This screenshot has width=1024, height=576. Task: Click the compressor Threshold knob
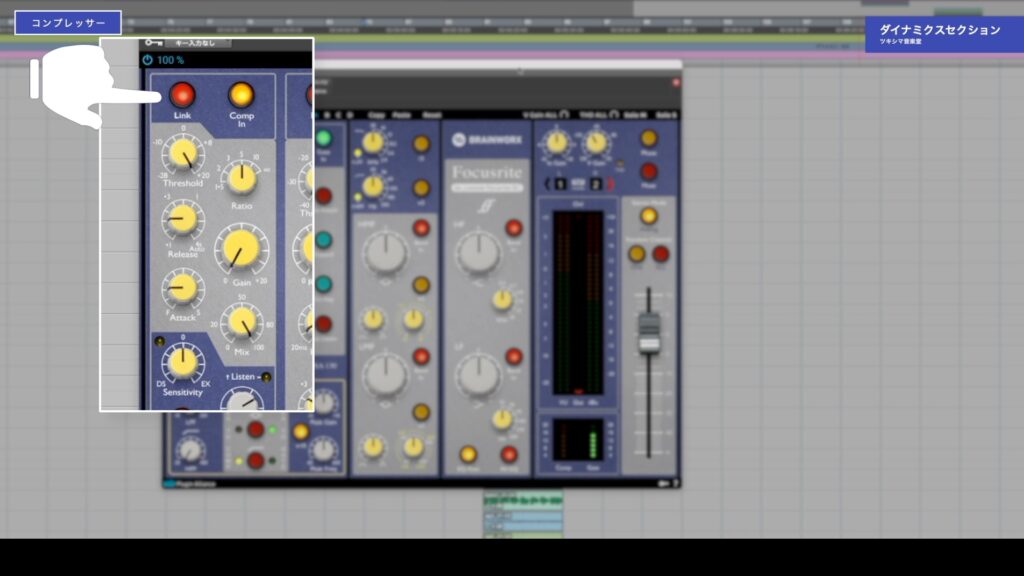[x=183, y=155]
